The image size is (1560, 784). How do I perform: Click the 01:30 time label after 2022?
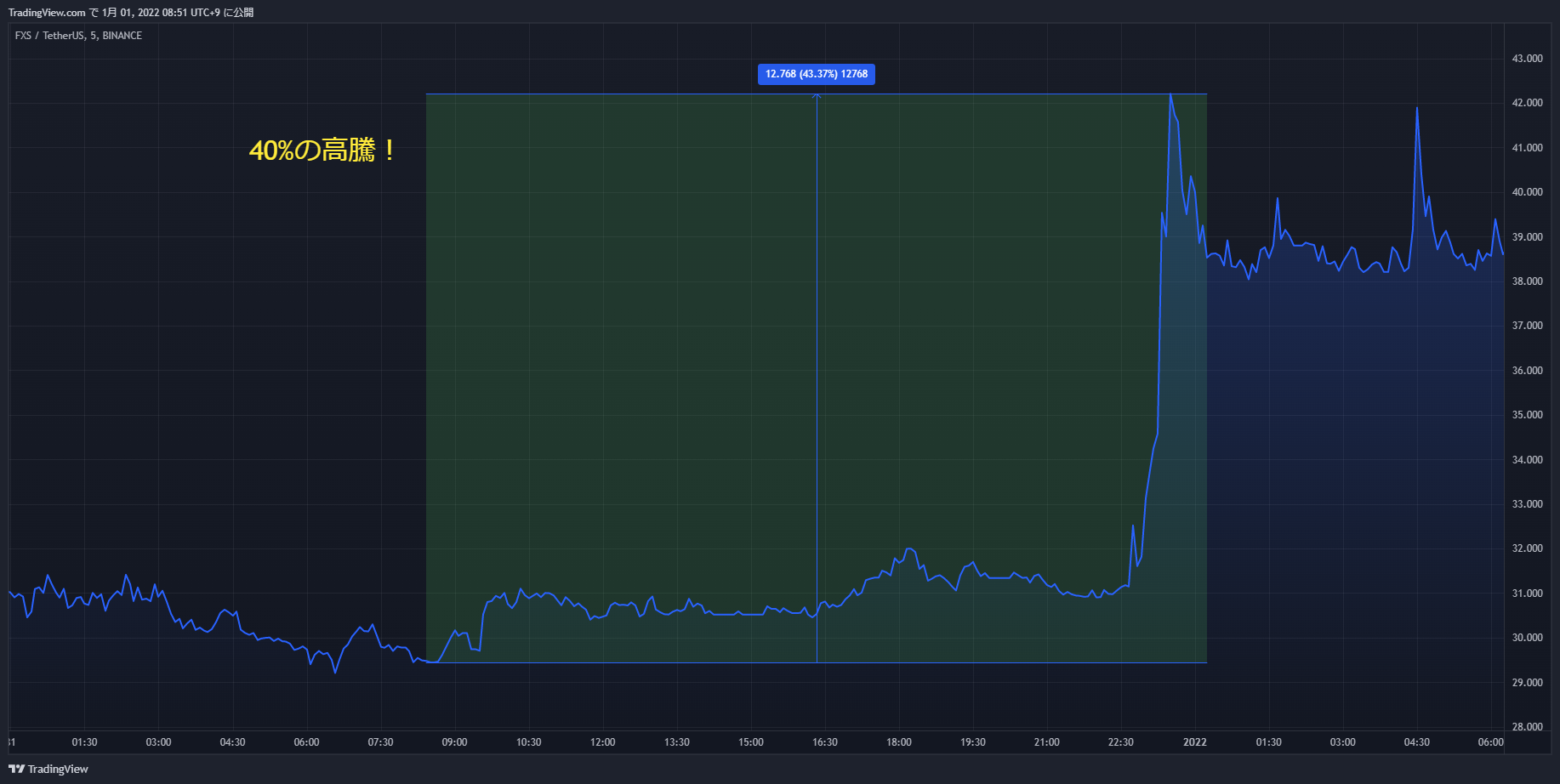(x=1268, y=742)
